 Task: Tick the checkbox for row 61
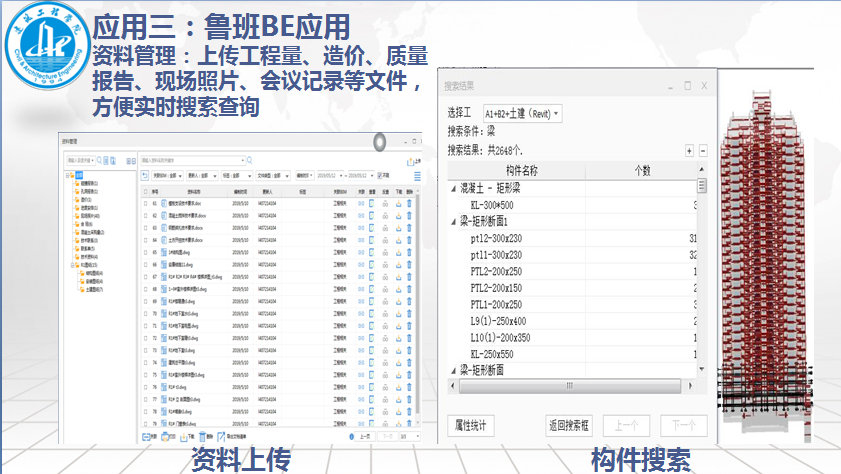coord(145,203)
